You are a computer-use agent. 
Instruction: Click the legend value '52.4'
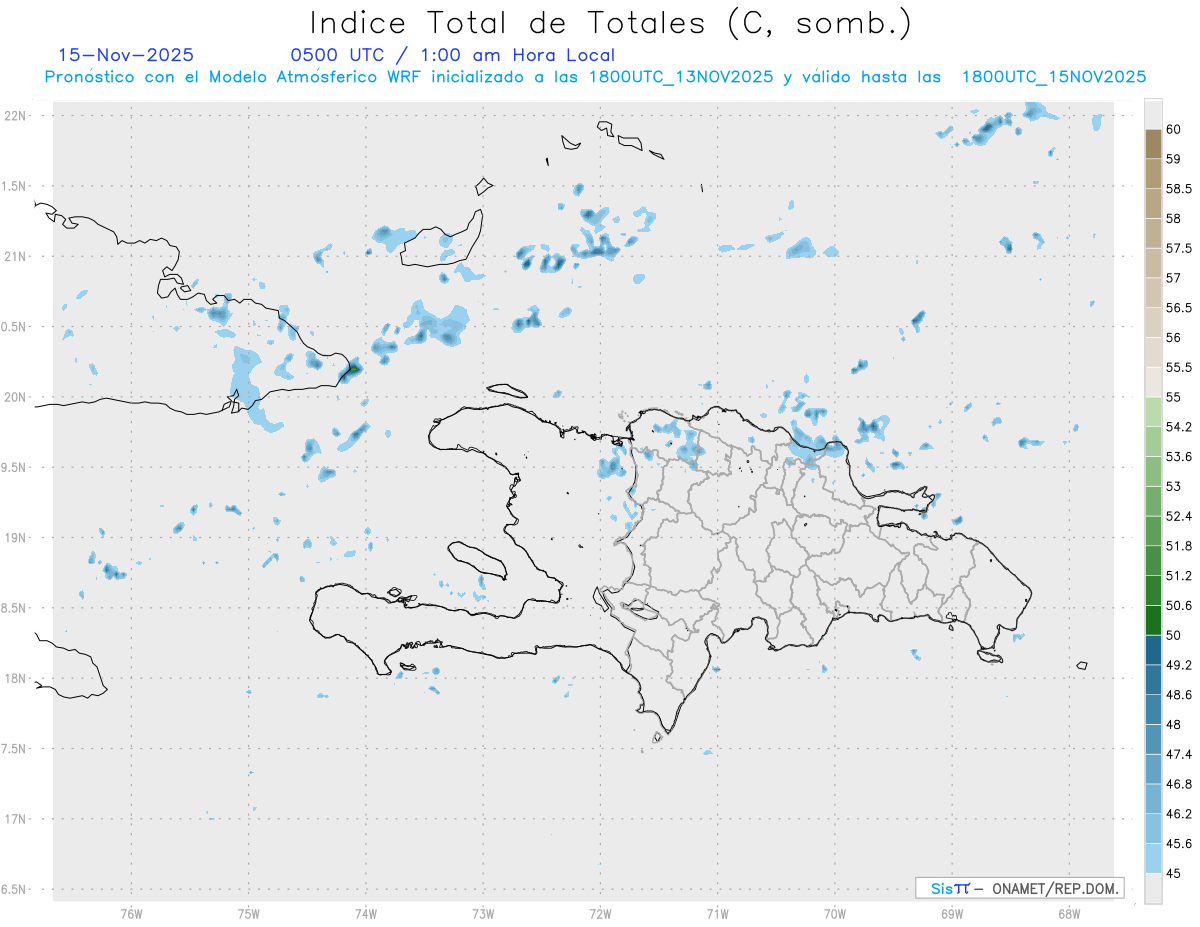1179,516
